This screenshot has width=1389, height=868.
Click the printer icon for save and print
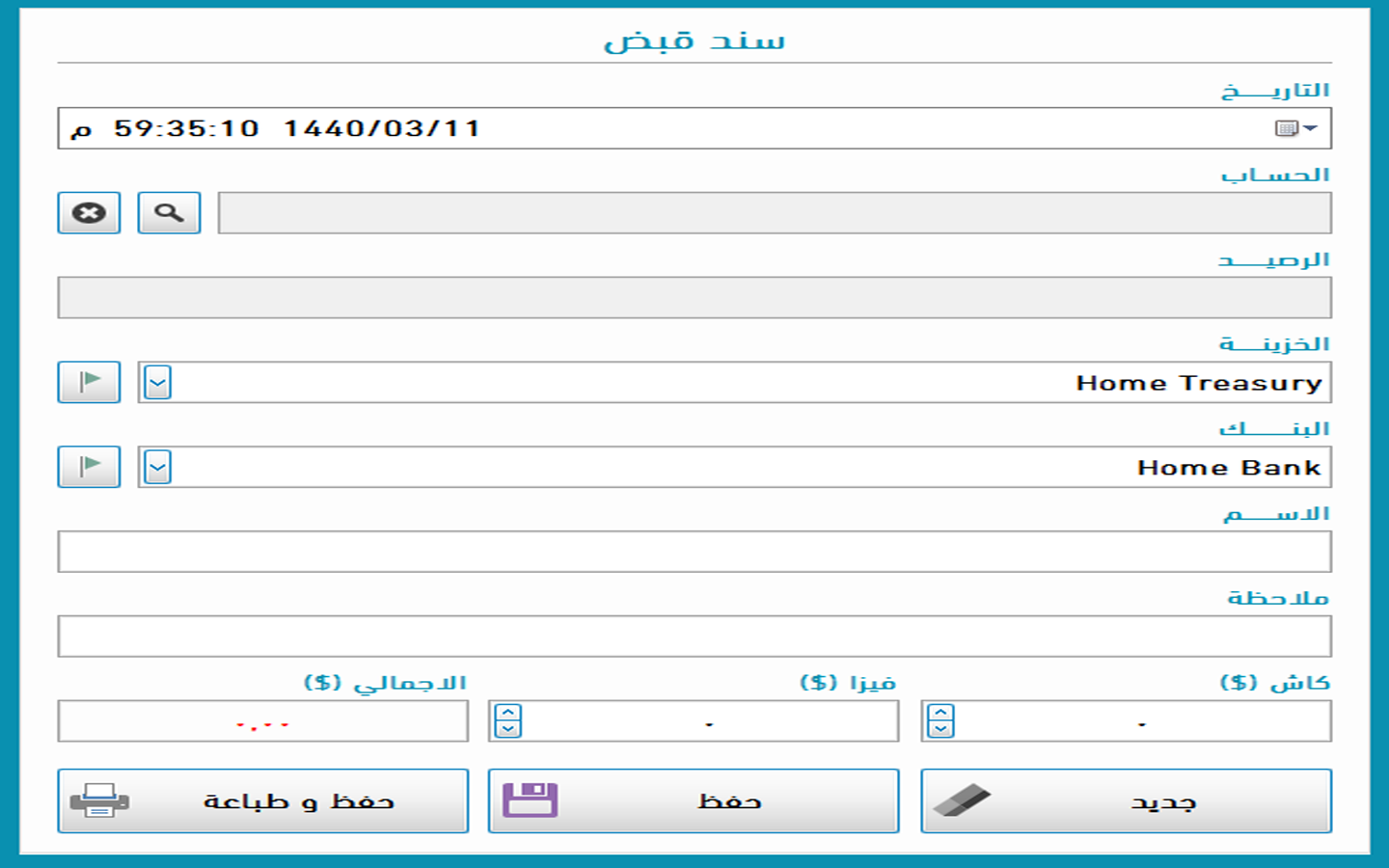pyautogui.click(x=99, y=800)
